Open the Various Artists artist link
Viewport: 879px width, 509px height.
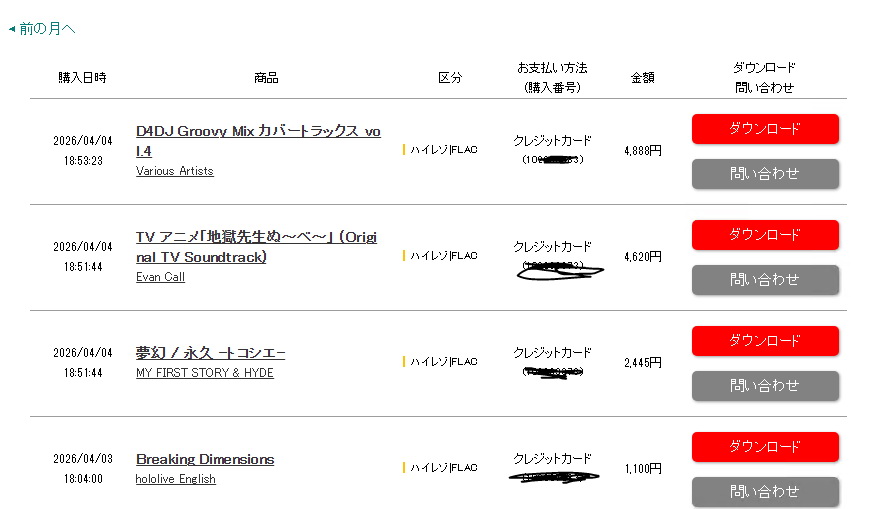tap(175, 171)
